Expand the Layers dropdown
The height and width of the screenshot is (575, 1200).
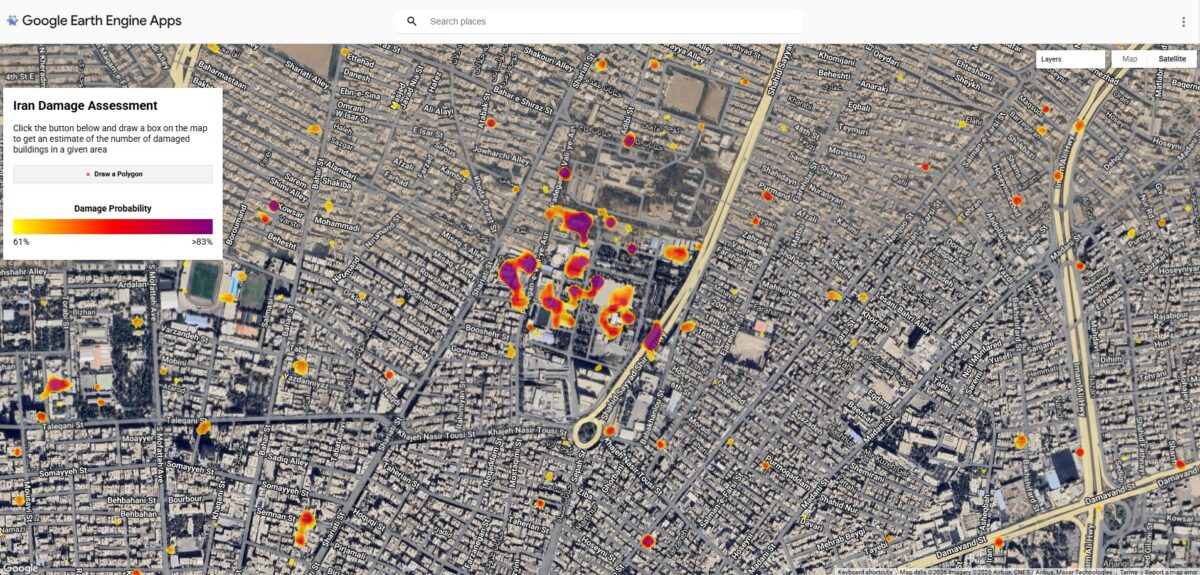[1071, 59]
